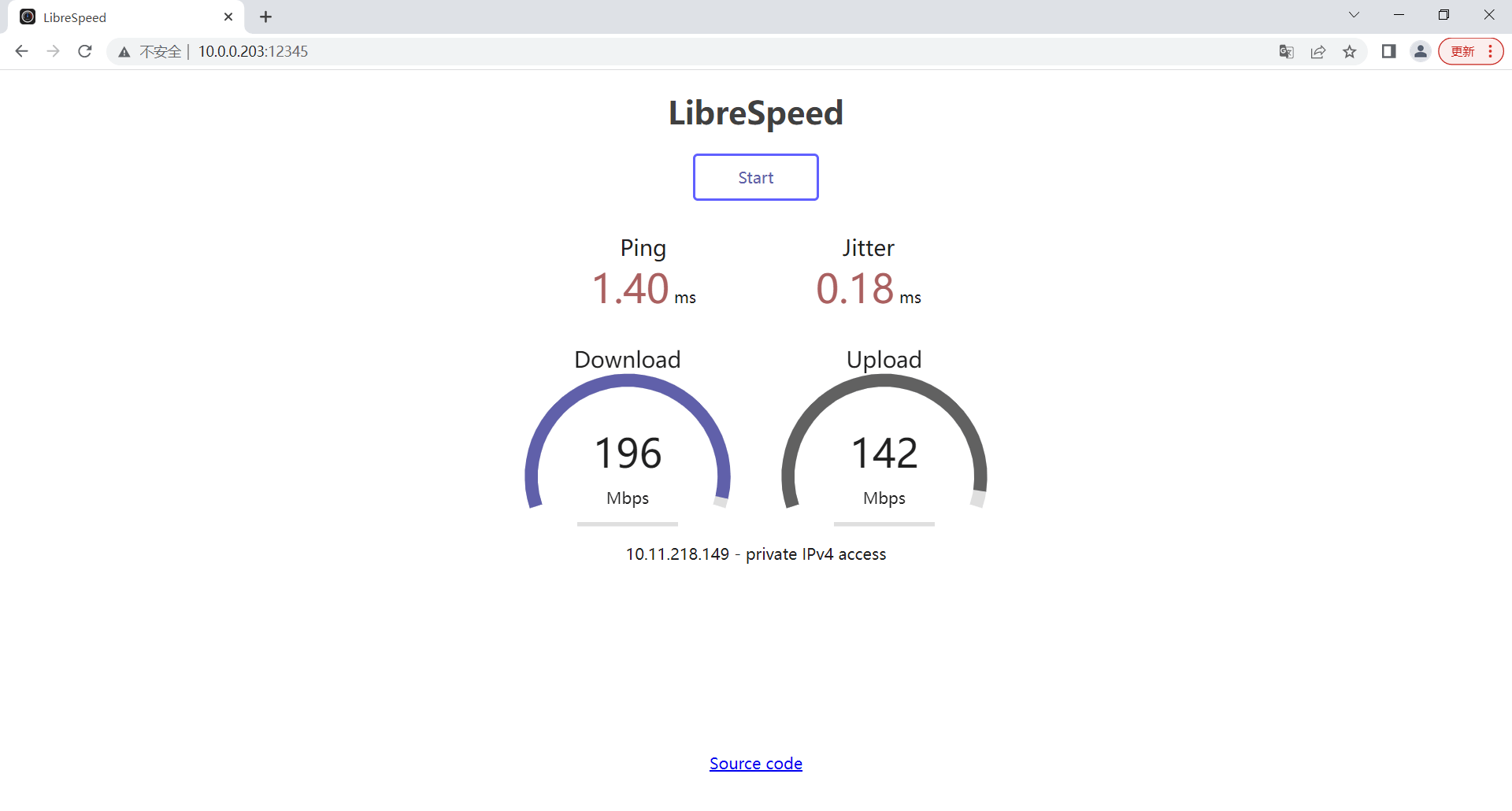The height and width of the screenshot is (811, 1512).
Task: Expand the tab search chevron
Action: coord(1354,15)
